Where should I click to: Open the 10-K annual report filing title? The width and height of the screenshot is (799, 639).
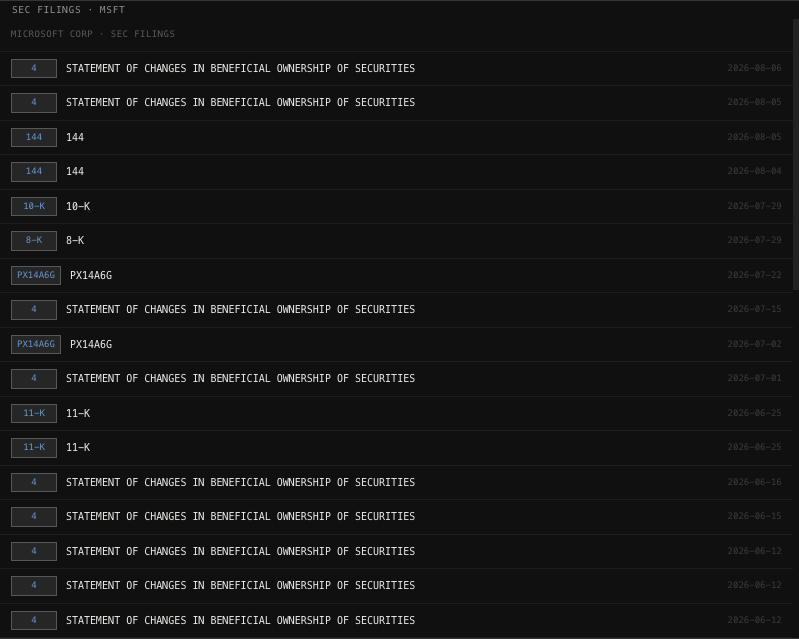[78, 206]
